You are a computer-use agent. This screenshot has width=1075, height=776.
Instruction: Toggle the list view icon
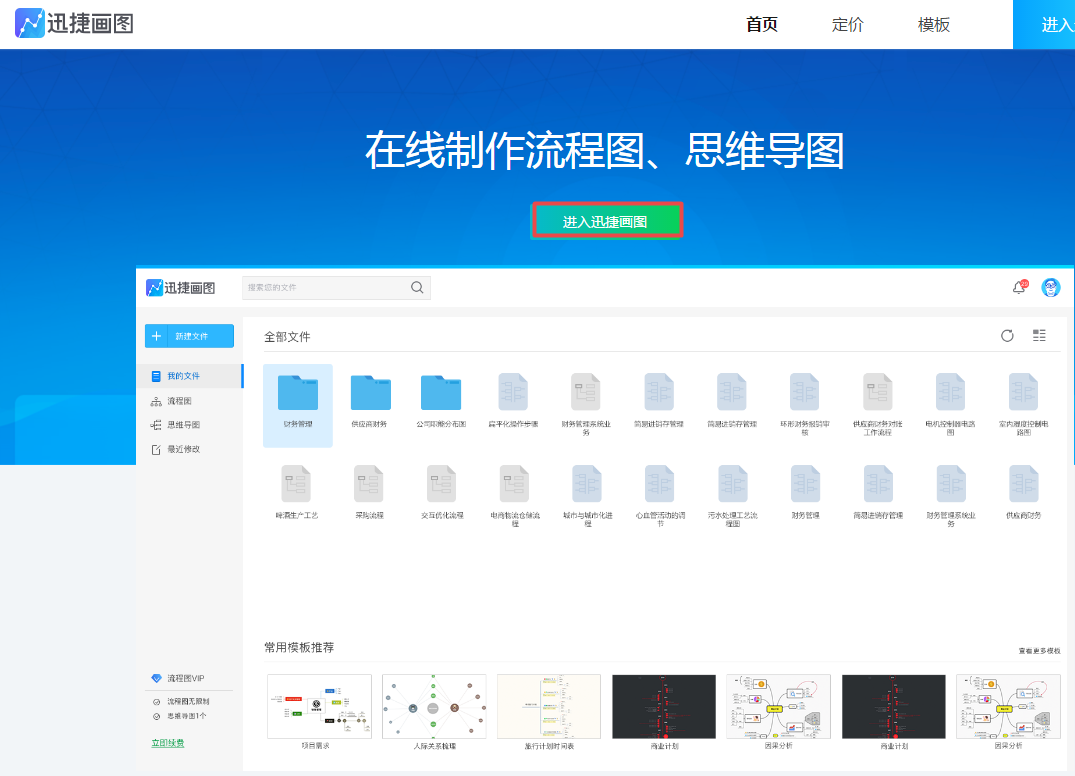click(x=1039, y=335)
